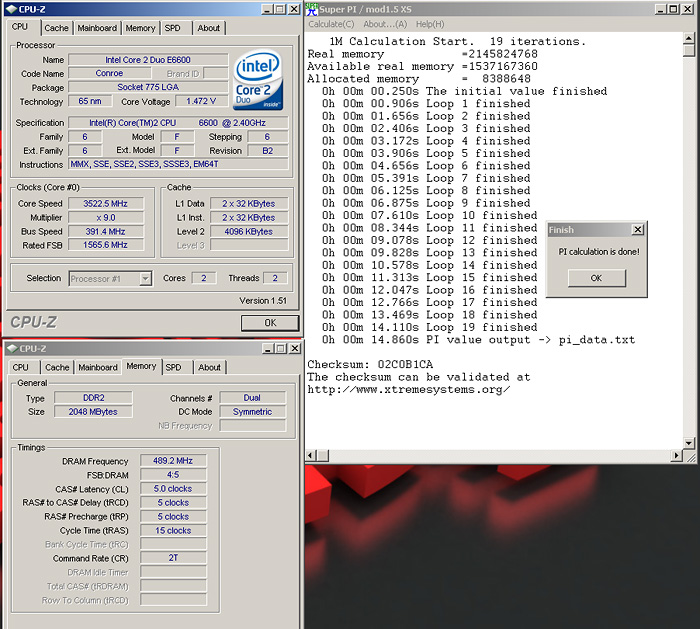Click the Technology value 65 nm

point(90,101)
